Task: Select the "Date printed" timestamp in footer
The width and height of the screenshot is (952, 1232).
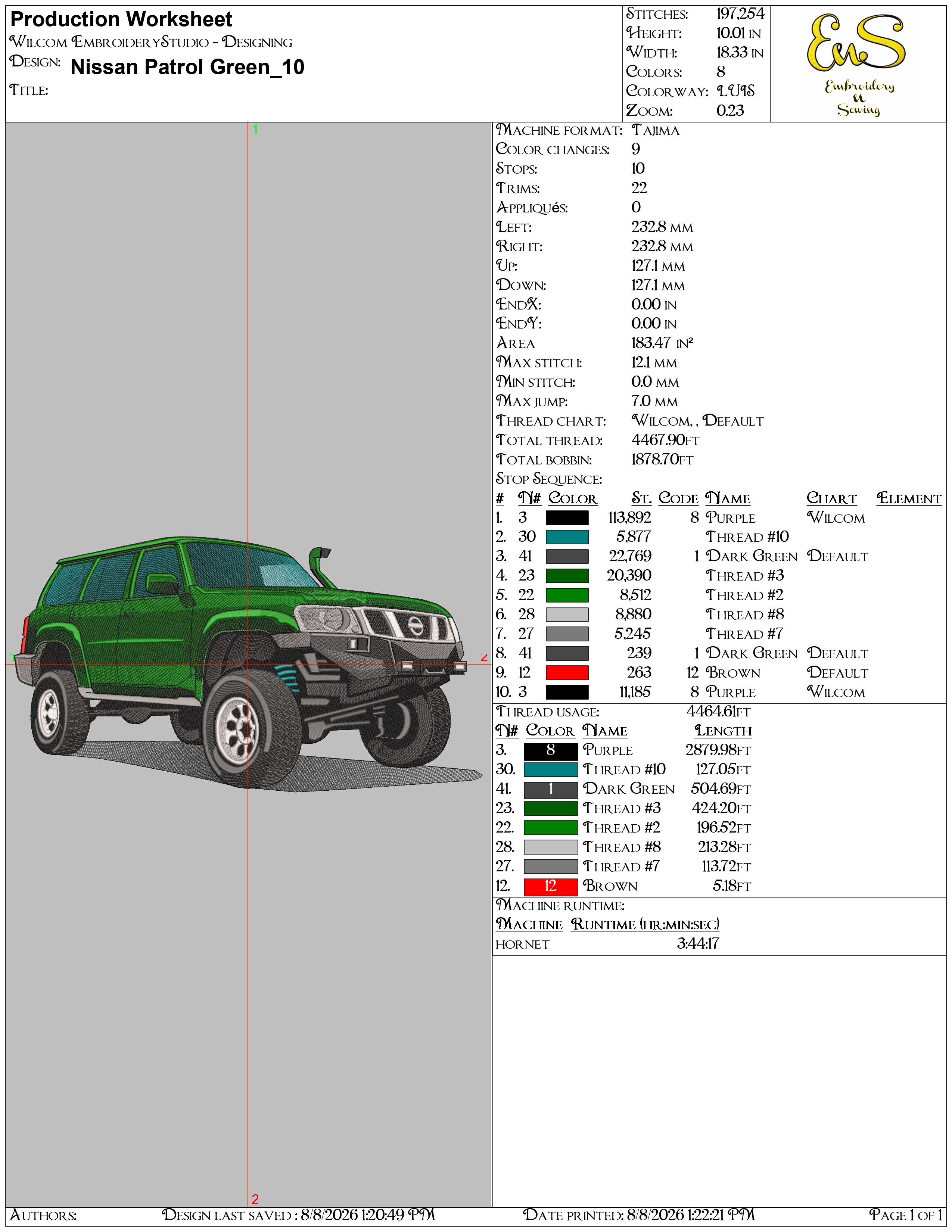Action: 639,1214
